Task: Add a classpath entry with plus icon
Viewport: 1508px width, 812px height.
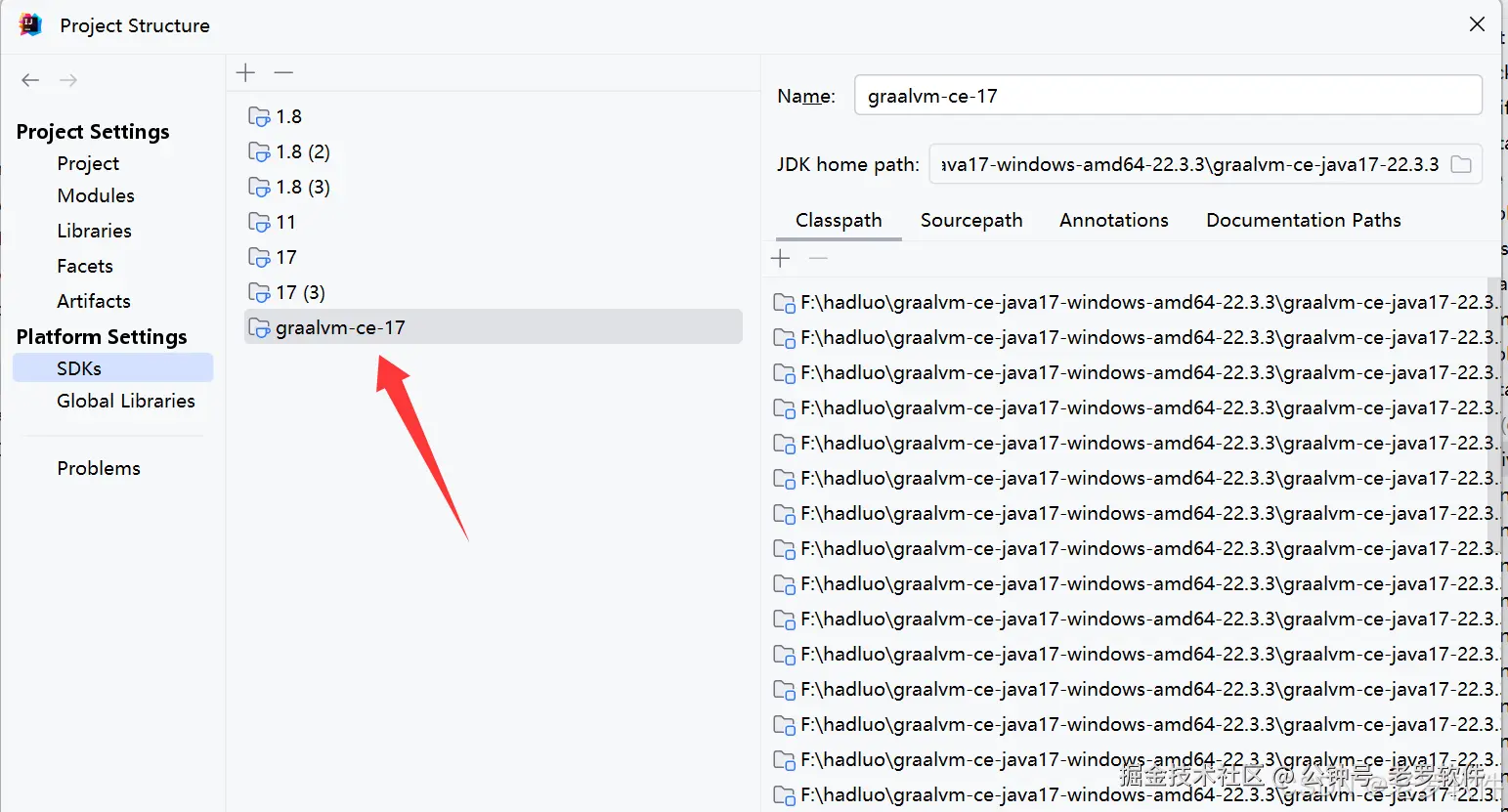Action: coord(780,258)
